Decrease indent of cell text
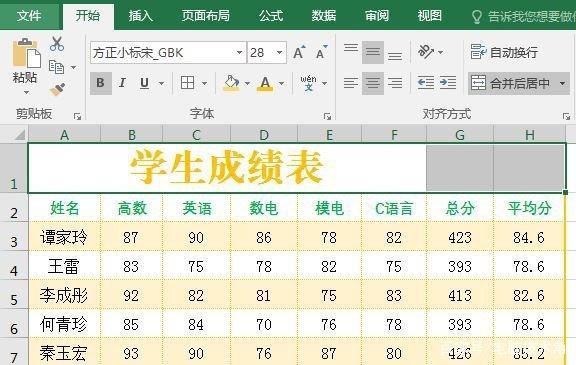 point(426,83)
